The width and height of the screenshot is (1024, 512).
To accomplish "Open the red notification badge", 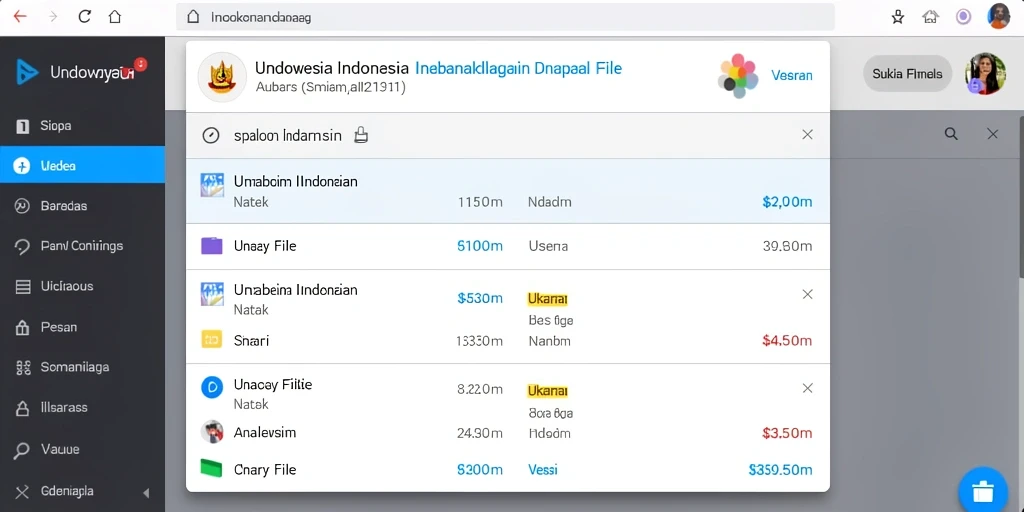I will 140,64.
